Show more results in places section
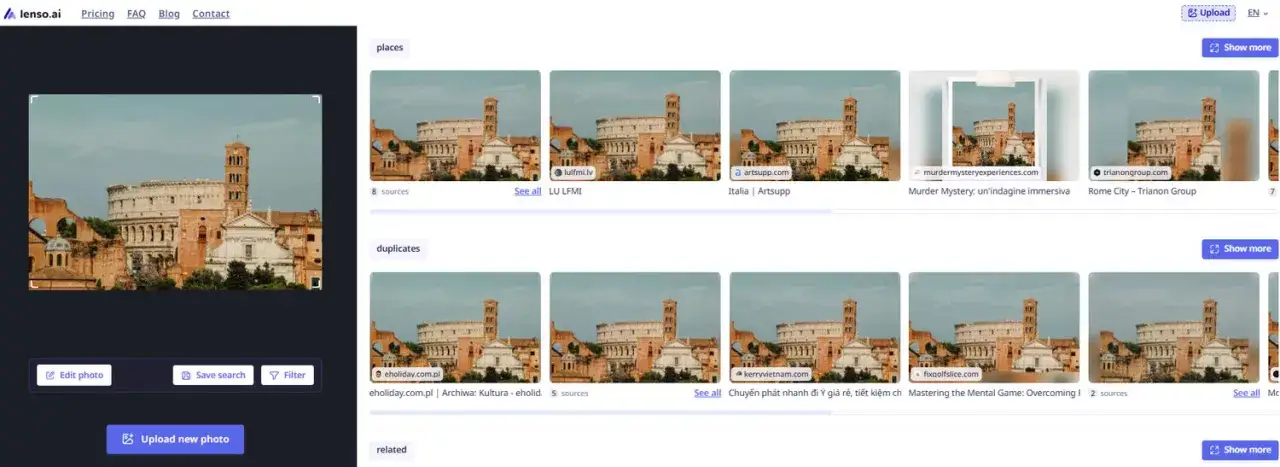 point(1240,48)
